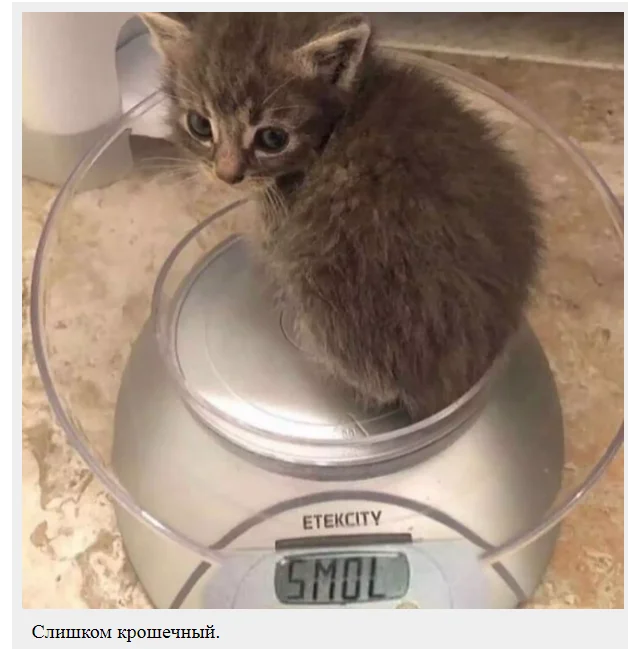Click the ETEKCITY brand logo
The image size is (628, 649).
[x=342, y=520]
